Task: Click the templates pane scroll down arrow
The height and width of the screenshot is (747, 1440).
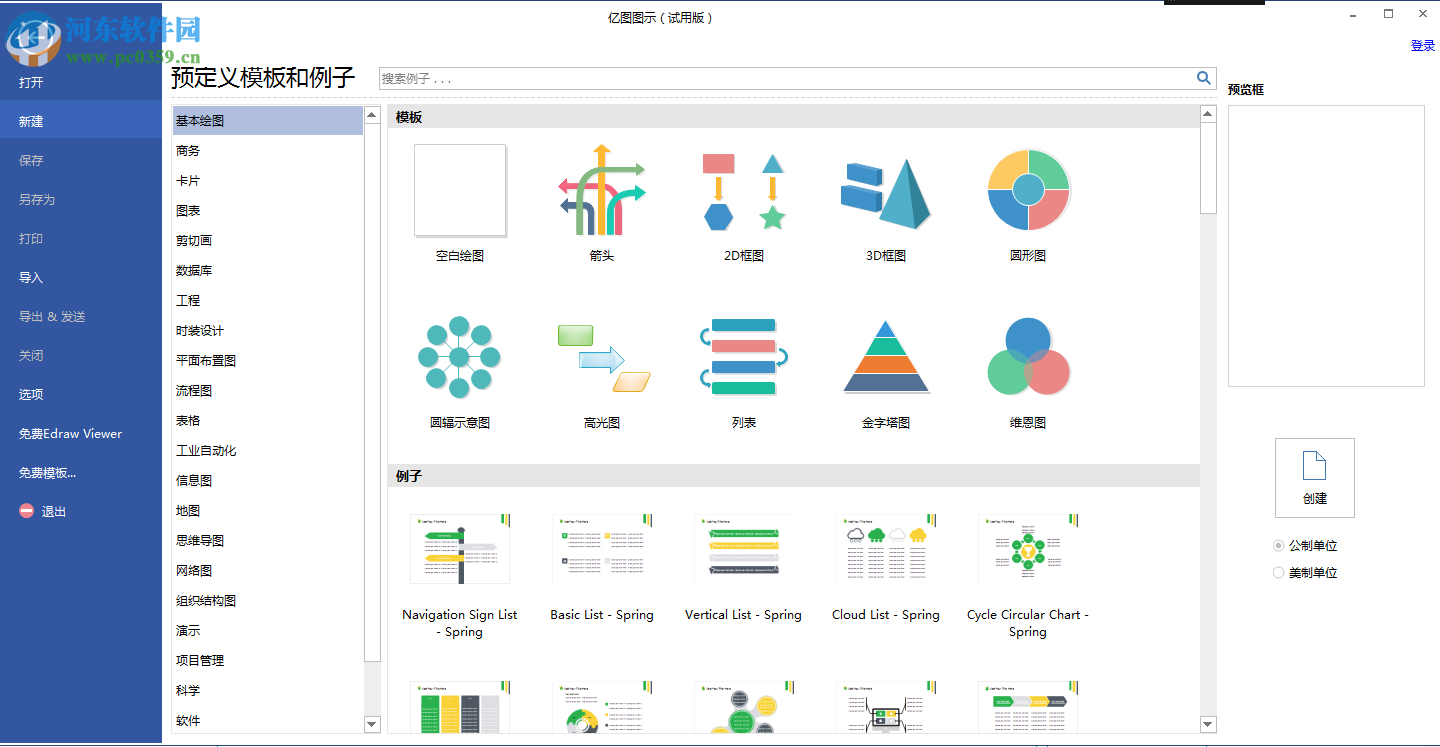Action: coord(1208,724)
